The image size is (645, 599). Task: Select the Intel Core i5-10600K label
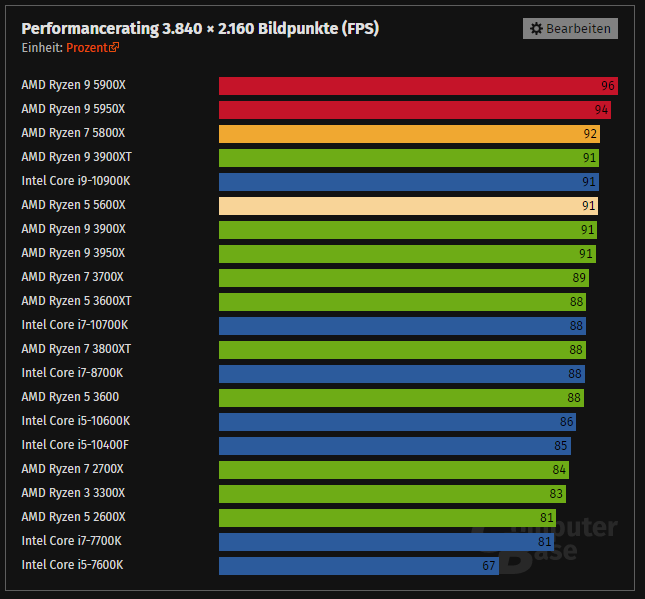(x=76, y=421)
